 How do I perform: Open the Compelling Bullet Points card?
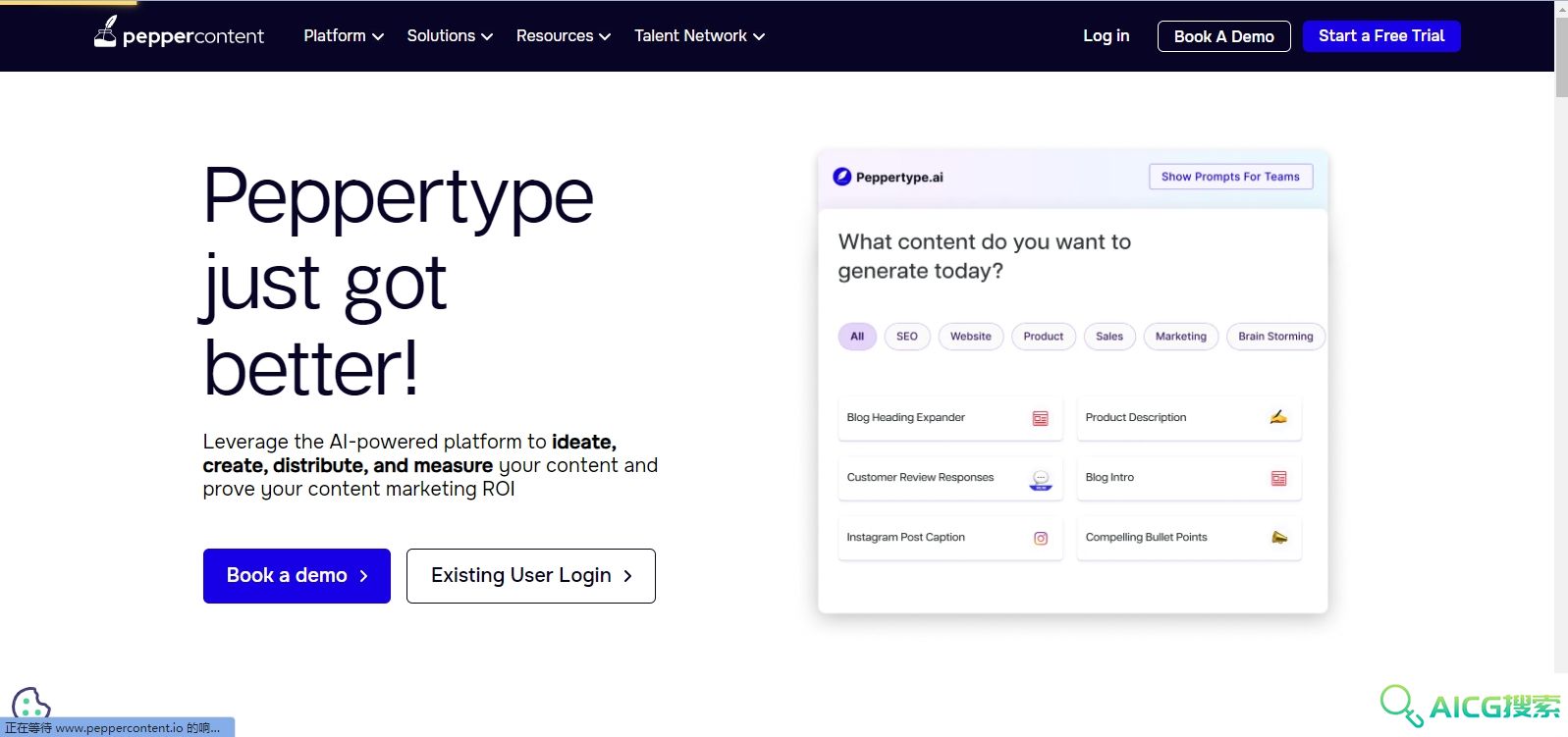point(1189,538)
